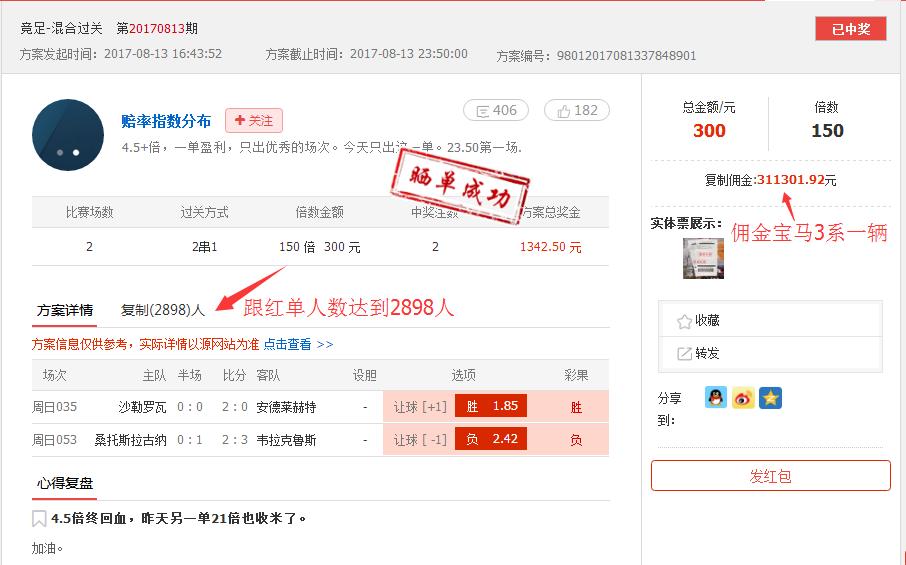Click away team 安德莱赫特

coord(286,407)
